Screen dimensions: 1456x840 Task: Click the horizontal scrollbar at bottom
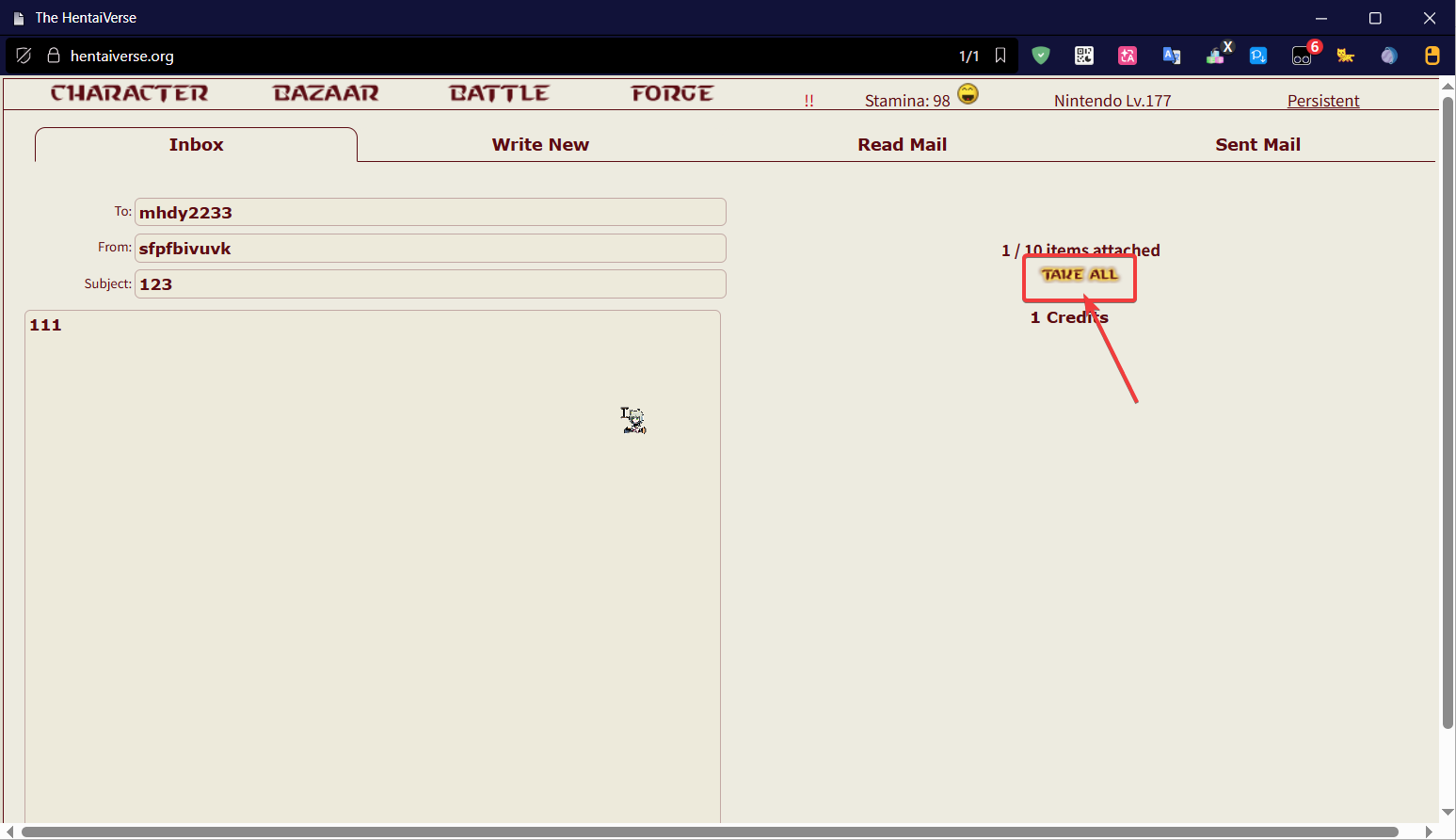click(710, 832)
